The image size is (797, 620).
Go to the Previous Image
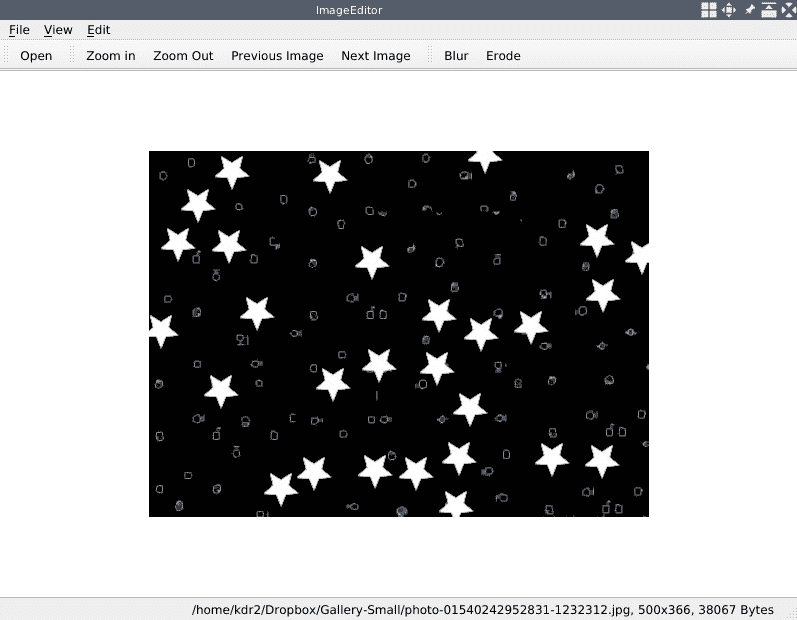tap(277, 56)
